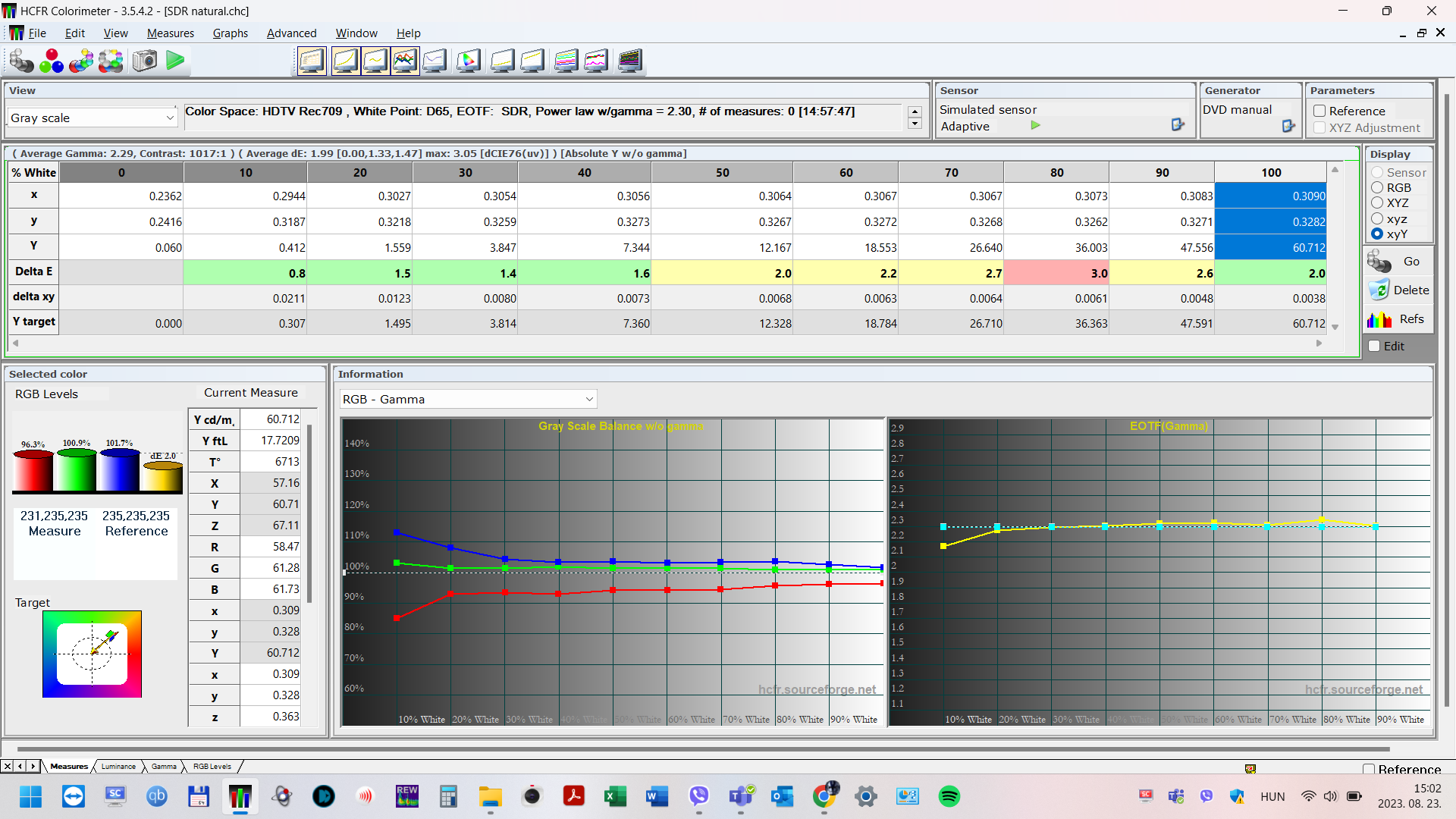Click the target color gamut swatch
Image resolution: width=1456 pixels, height=819 pixels.
92,654
